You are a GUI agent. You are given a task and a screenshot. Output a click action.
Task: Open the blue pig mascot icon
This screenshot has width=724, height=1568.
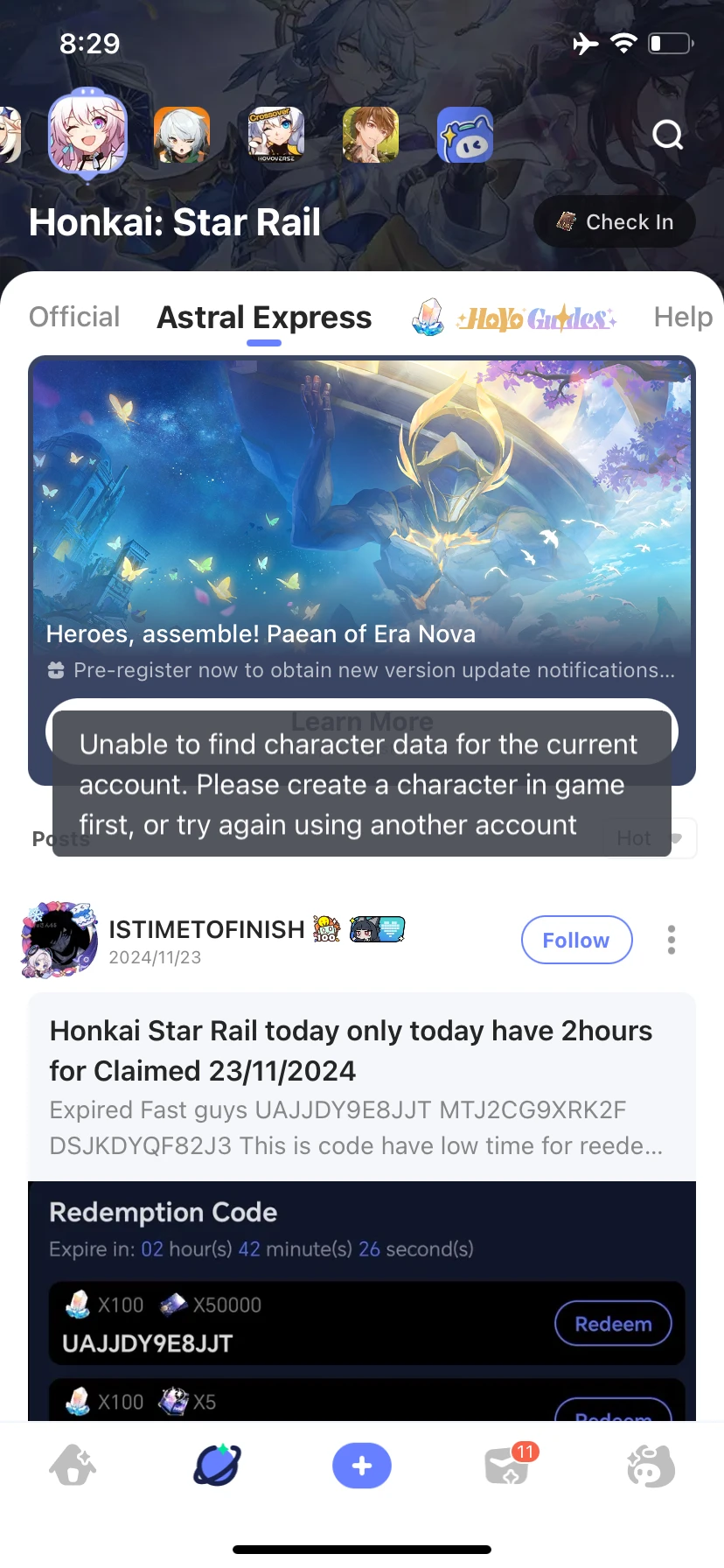[x=465, y=135]
